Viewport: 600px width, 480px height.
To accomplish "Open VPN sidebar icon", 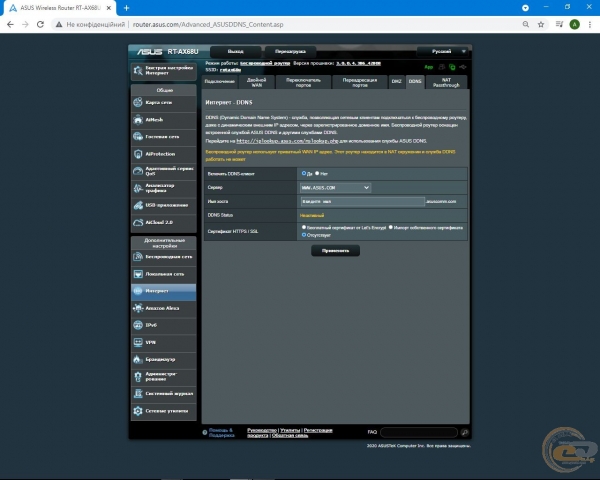I will tap(138, 342).
